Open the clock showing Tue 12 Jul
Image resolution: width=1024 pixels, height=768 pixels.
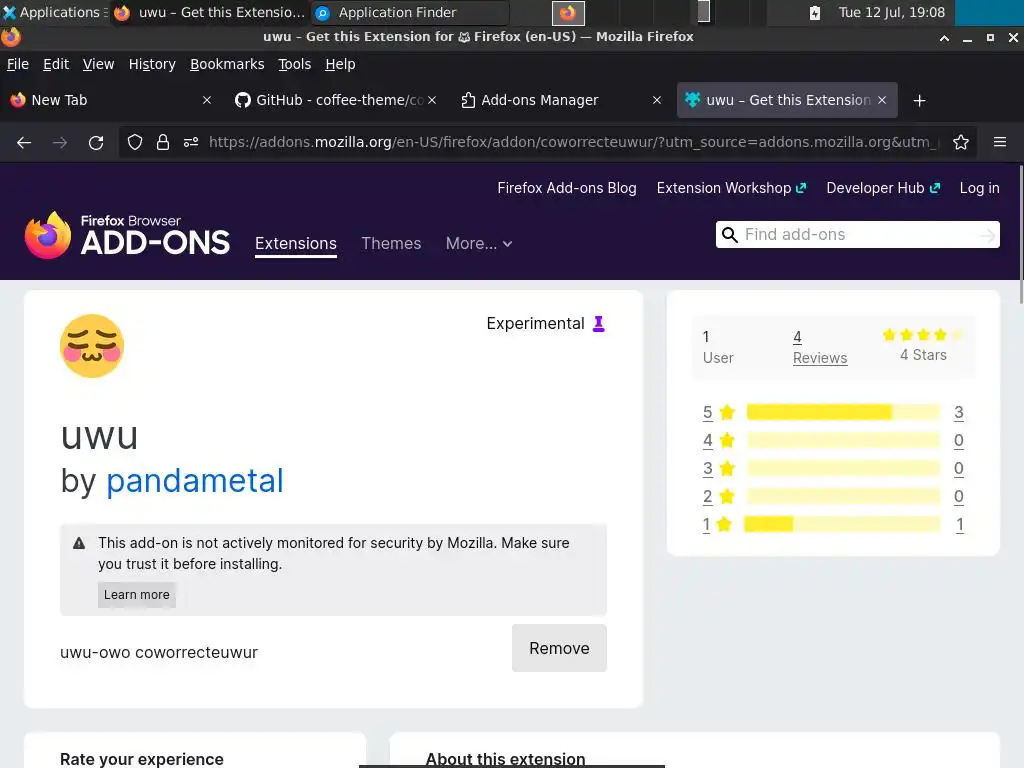[891, 12]
